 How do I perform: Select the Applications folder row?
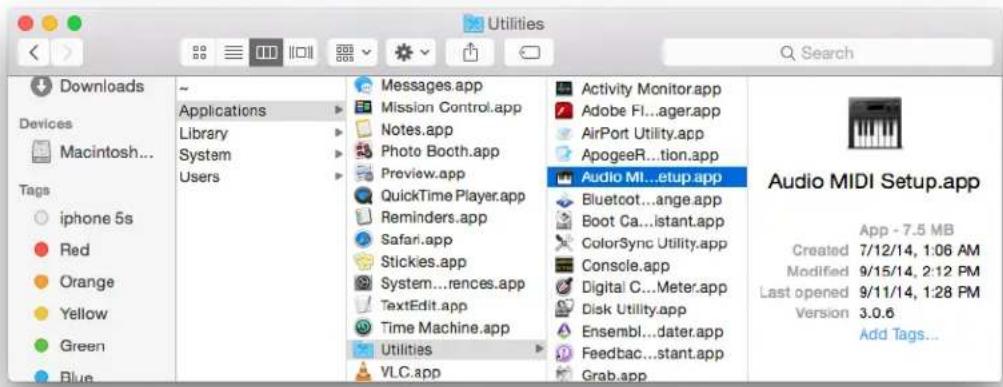261,111
